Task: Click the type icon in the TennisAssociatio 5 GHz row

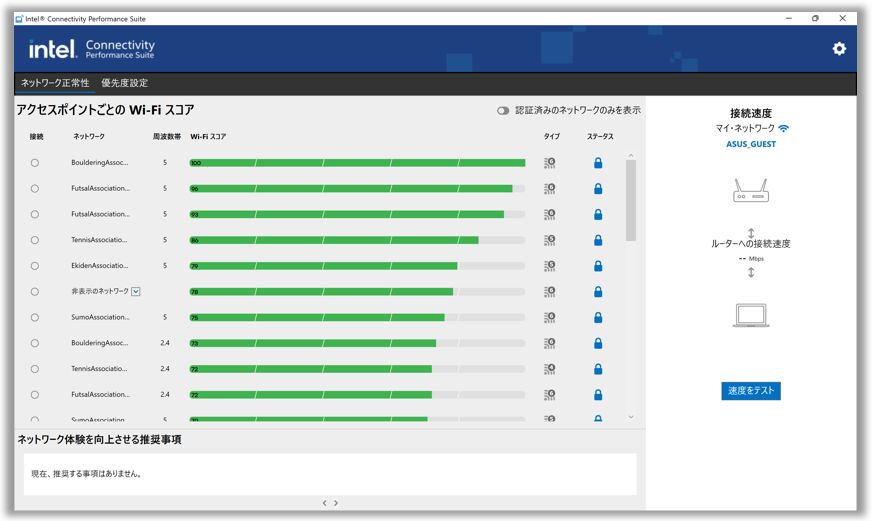Action: [549, 240]
